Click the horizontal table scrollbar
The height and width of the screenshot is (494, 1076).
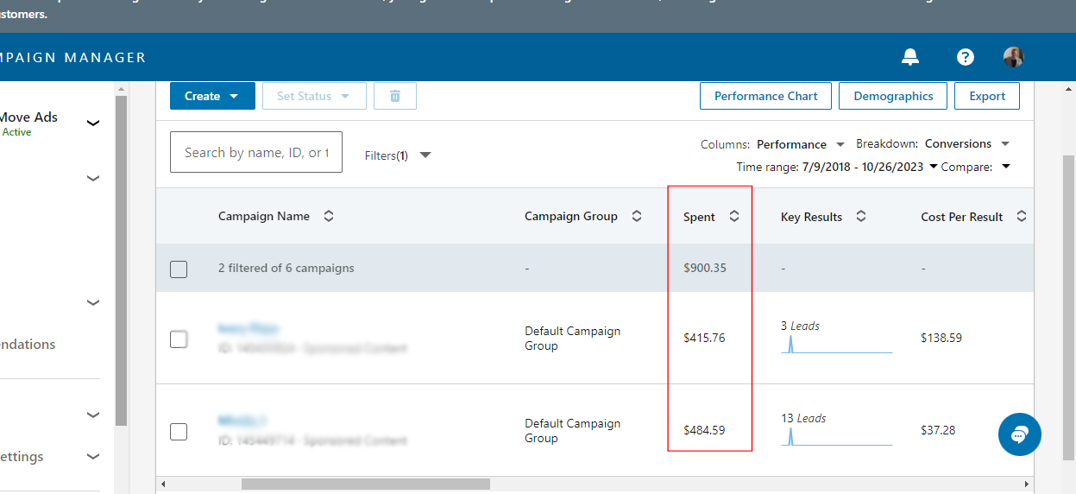[365, 484]
